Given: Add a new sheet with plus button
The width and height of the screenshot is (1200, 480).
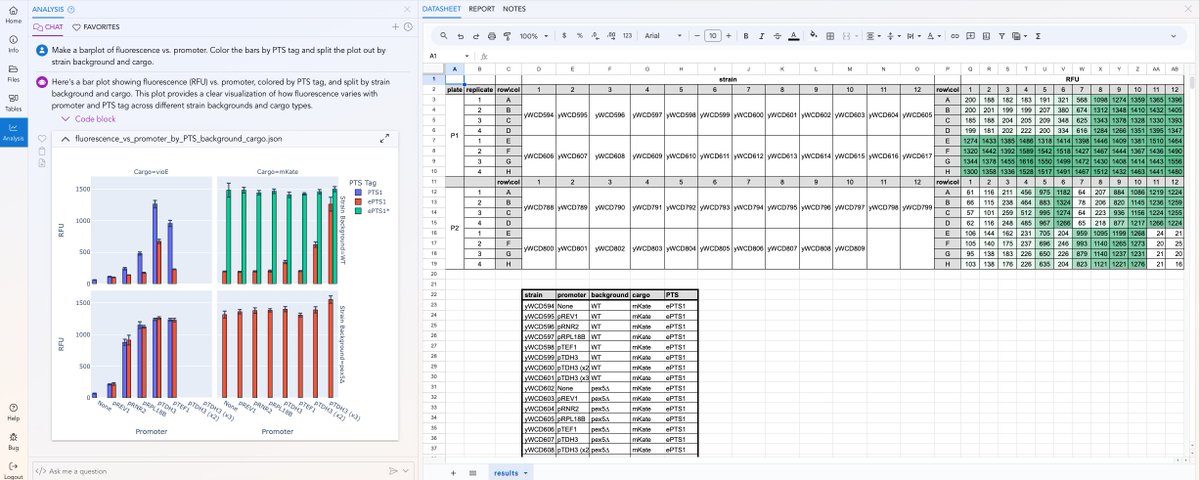Looking at the screenshot, I should 453,471.
